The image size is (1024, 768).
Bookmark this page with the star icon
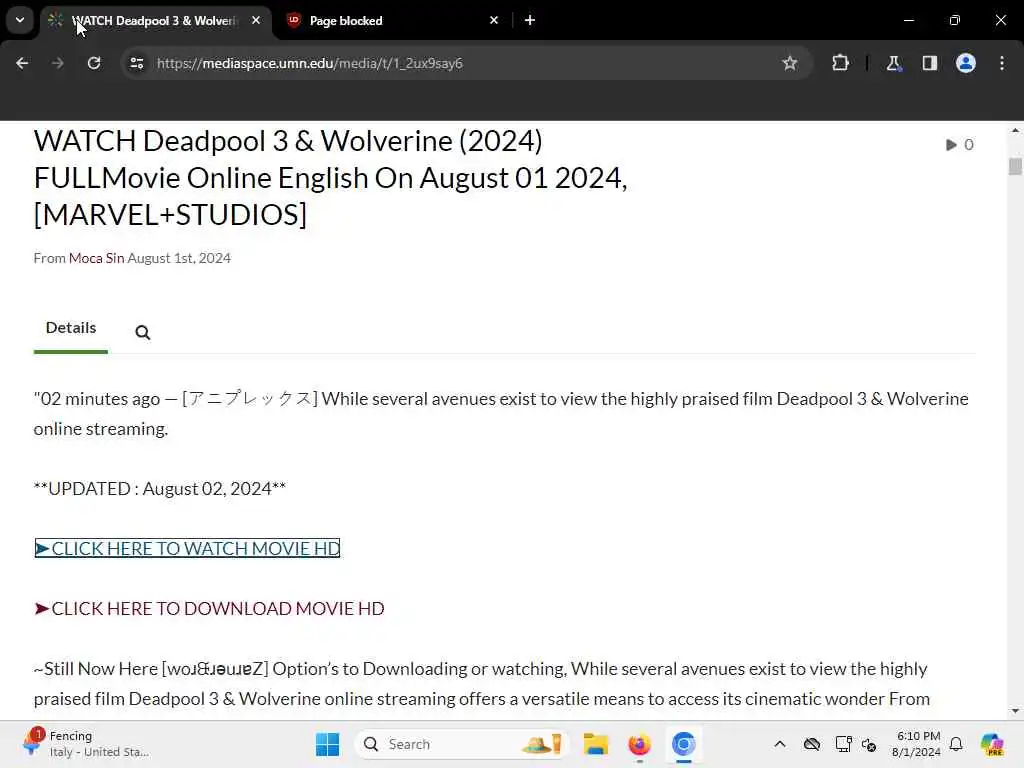(x=790, y=63)
